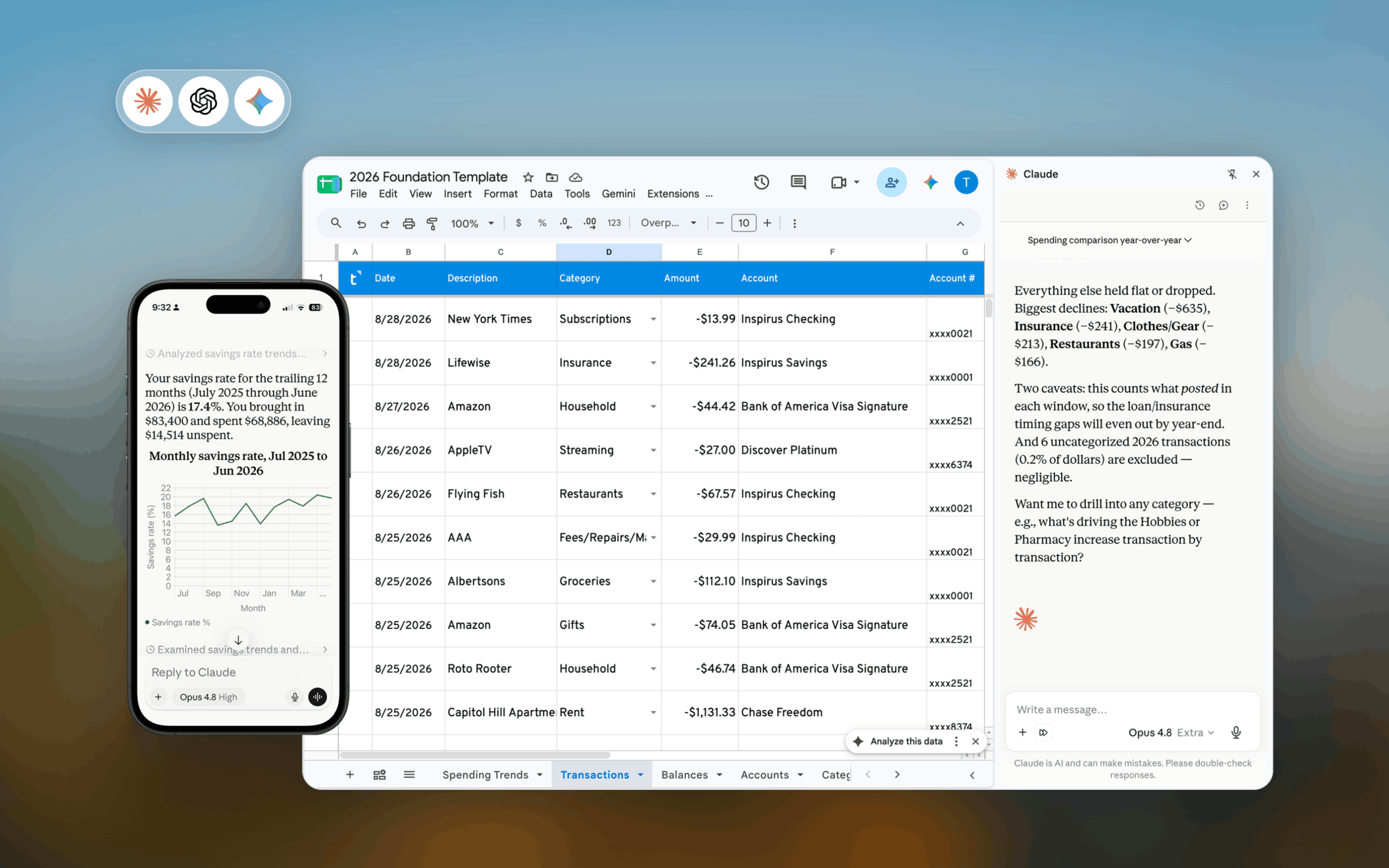The height and width of the screenshot is (868, 1389).
Task: Click the font size field showing 10
Action: pyautogui.click(x=743, y=223)
